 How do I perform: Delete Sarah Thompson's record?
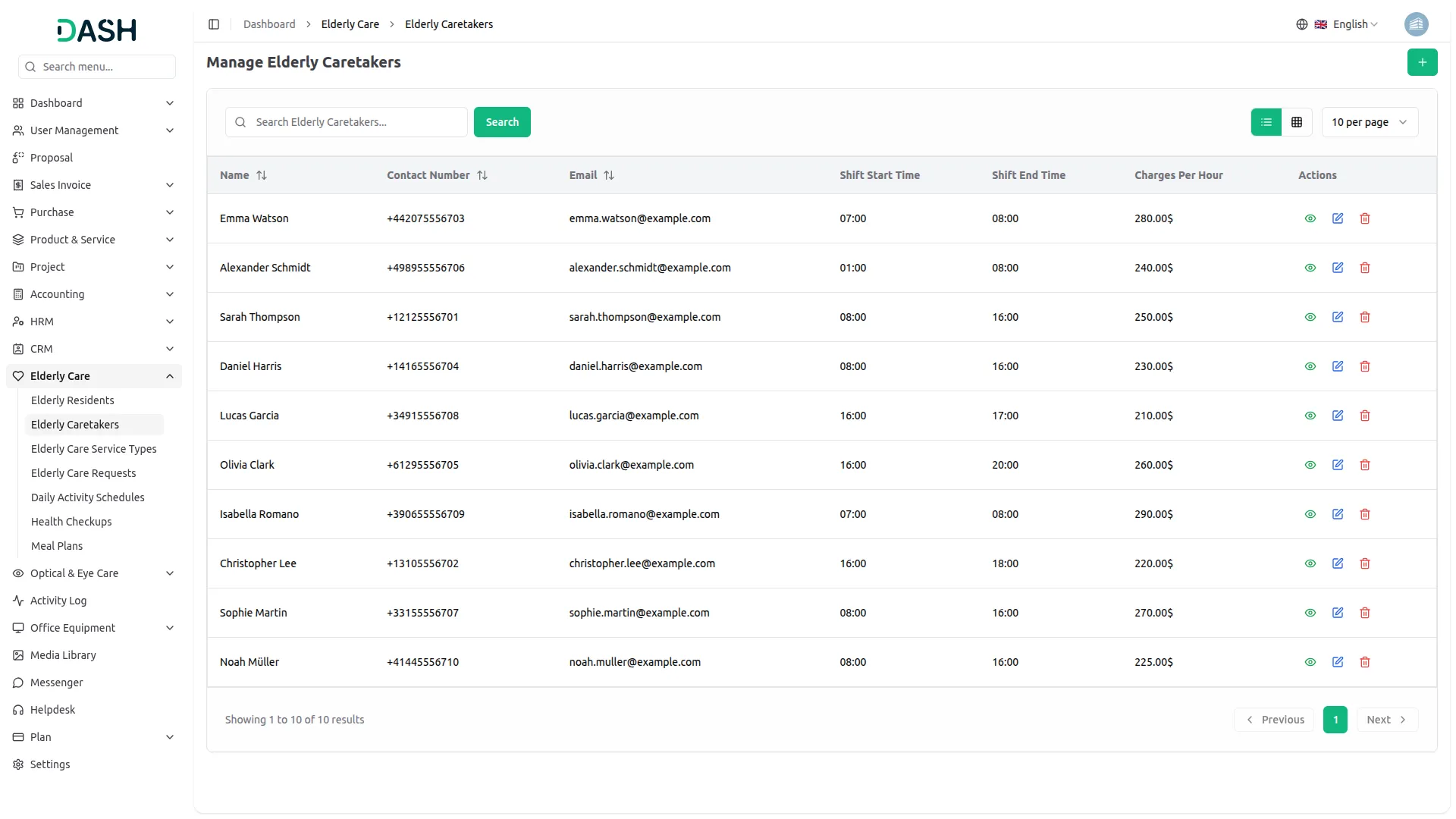click(x=1365, y=317)
